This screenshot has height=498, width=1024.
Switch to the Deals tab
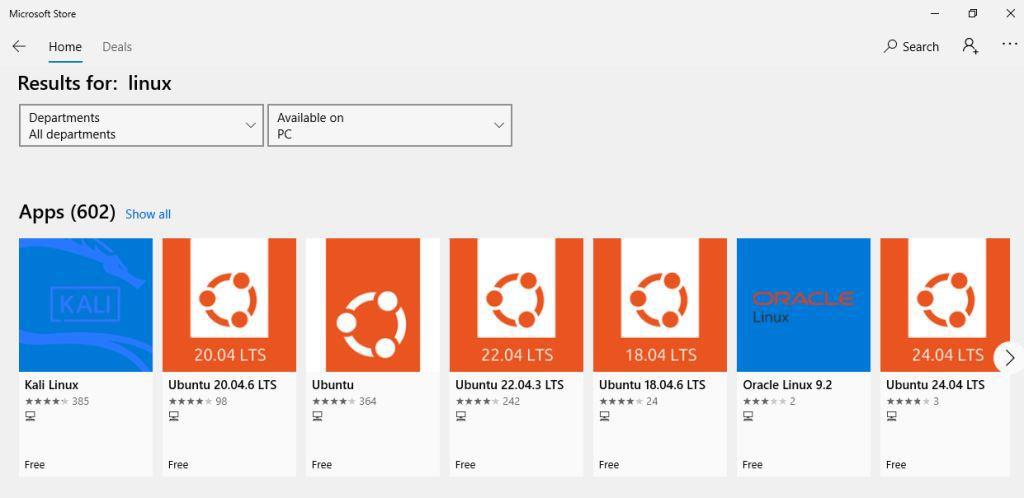[x=117, y=47]
